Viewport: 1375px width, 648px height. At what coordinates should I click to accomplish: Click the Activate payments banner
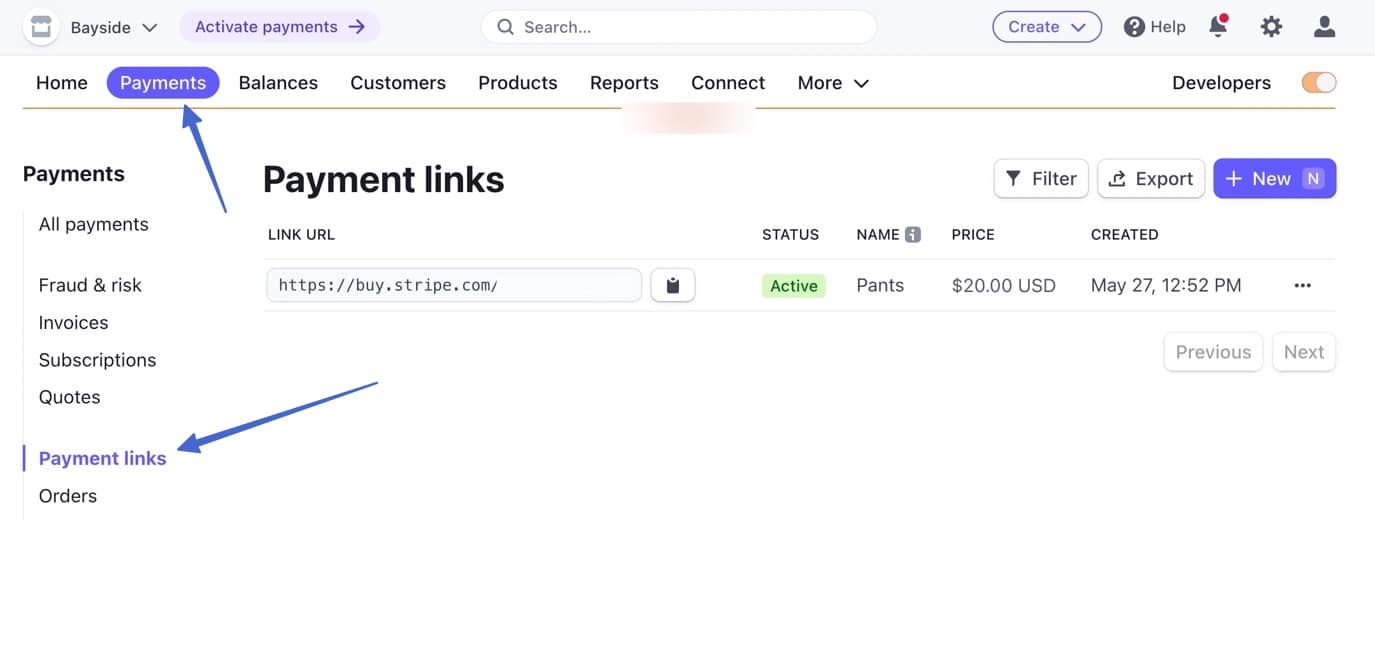[280, 26]
